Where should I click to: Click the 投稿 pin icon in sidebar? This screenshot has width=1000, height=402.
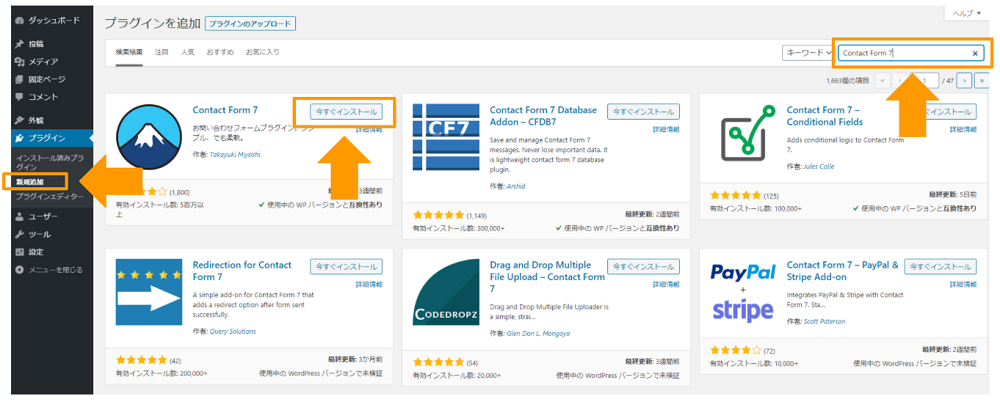point(19,44)
